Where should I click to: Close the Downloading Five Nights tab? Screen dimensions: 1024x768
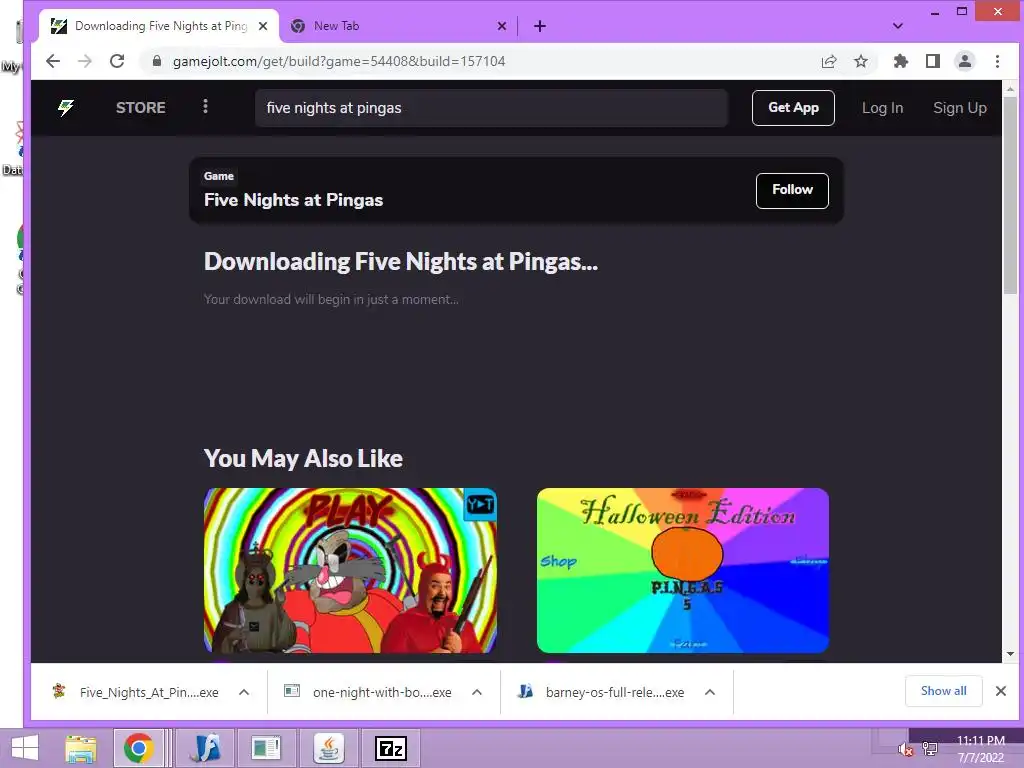pos(263,26)
